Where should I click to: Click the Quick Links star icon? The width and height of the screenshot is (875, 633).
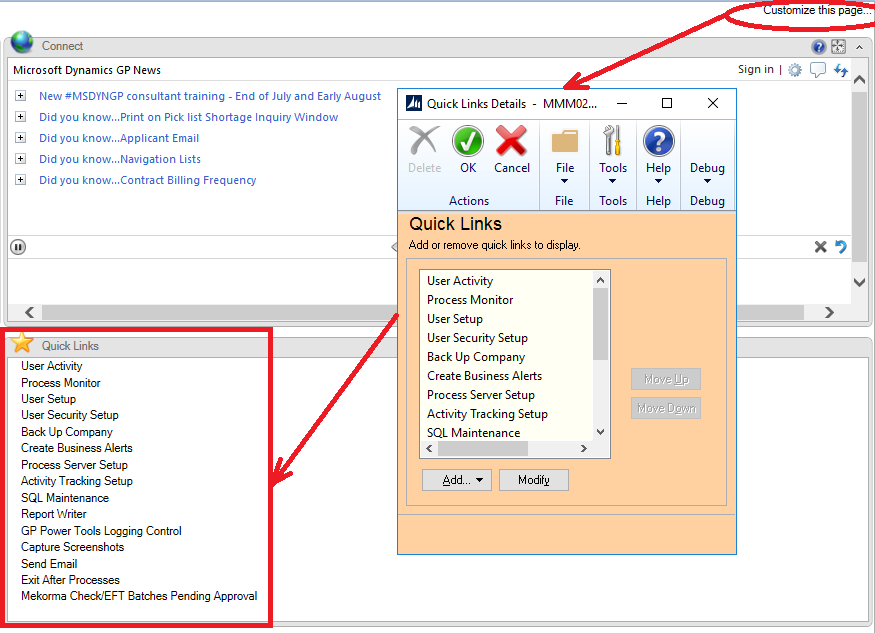pos(20,344)
